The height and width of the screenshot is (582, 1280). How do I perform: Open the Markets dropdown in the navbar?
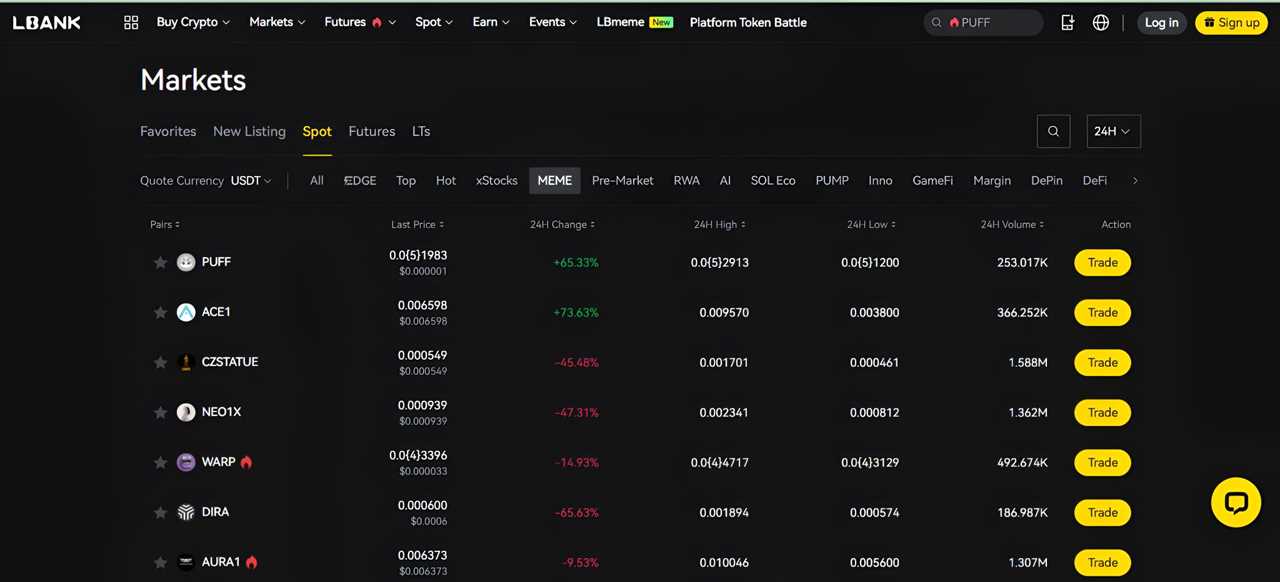coord(276,22)
